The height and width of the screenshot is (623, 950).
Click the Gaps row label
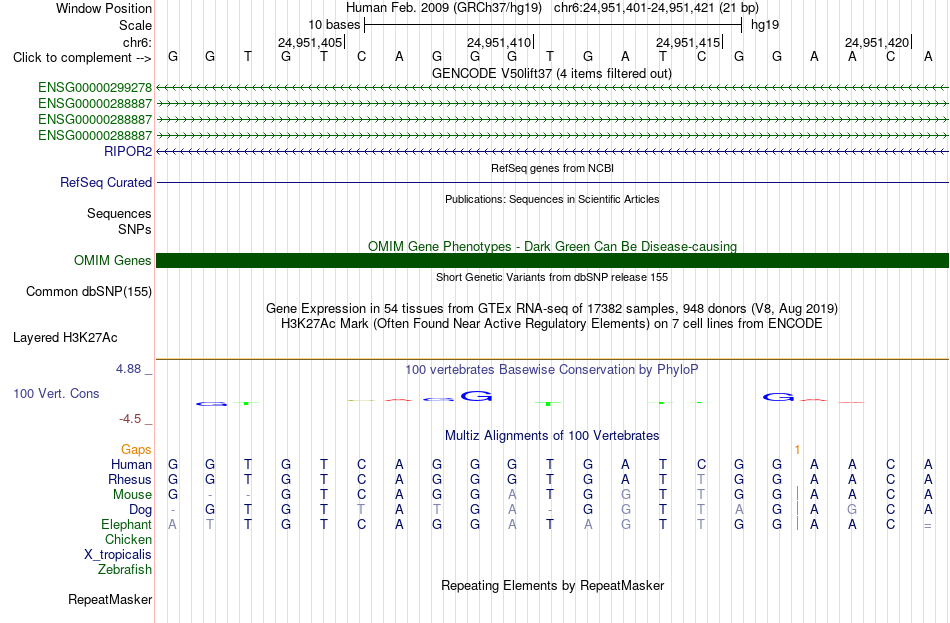pyautogui.click(x=136, y=450)
